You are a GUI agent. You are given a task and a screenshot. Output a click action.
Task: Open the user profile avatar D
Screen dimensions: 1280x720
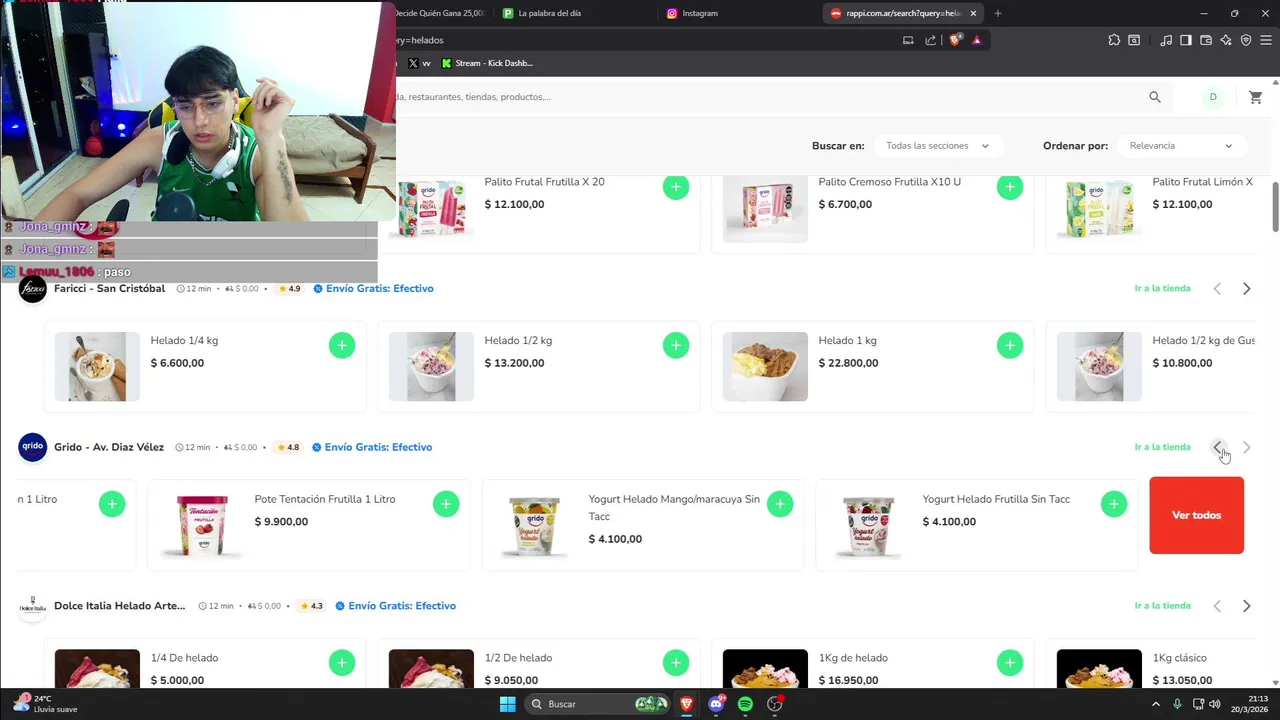coord(1213,97)
